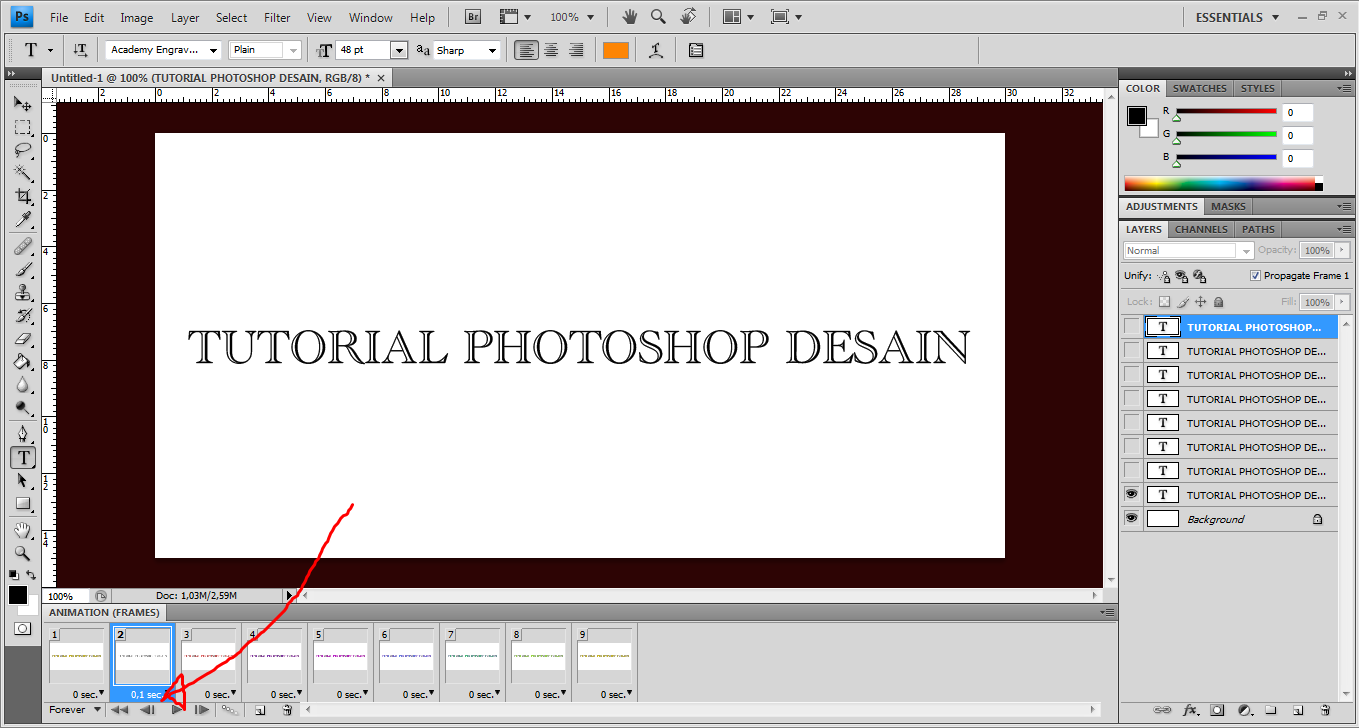Open the font family dropdown
The height and width of the screenshot is (728, 1359).
pyautogui.click(x=214, y=50)
